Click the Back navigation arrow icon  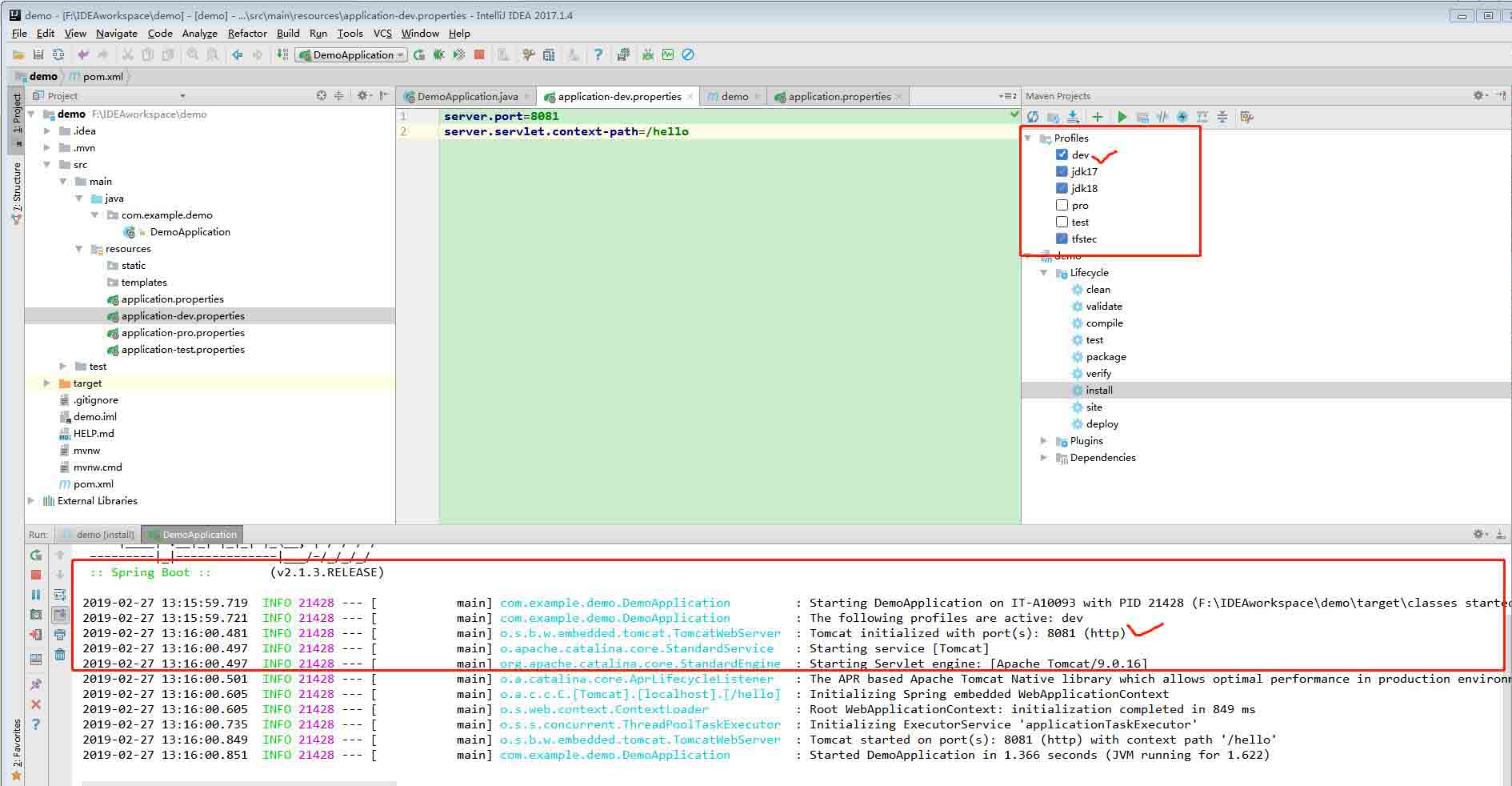pos(238,54)
